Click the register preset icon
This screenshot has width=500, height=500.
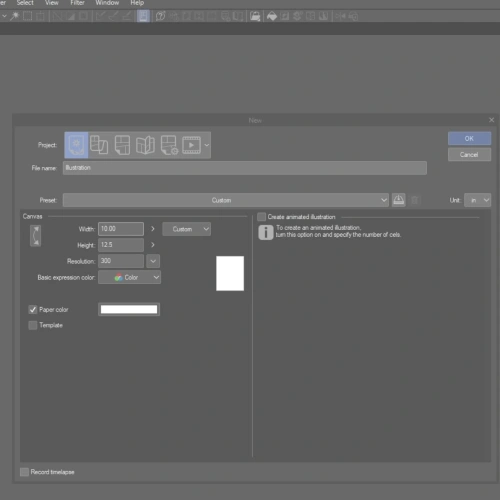[398, 200]
